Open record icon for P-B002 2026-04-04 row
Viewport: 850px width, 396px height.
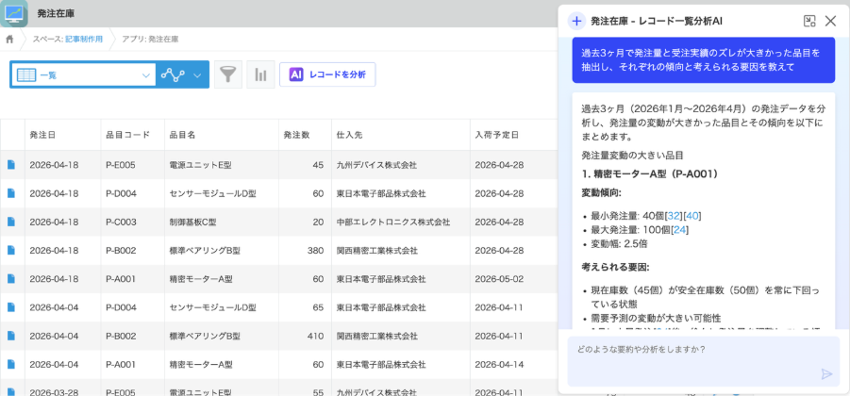pos(11,336)
